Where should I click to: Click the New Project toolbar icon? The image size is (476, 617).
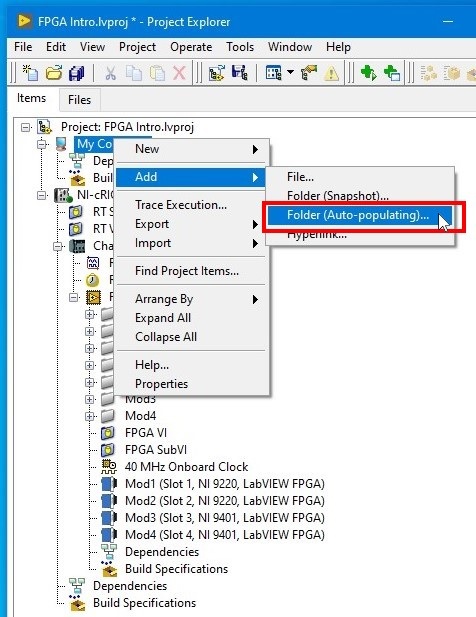tap(30, 73)
